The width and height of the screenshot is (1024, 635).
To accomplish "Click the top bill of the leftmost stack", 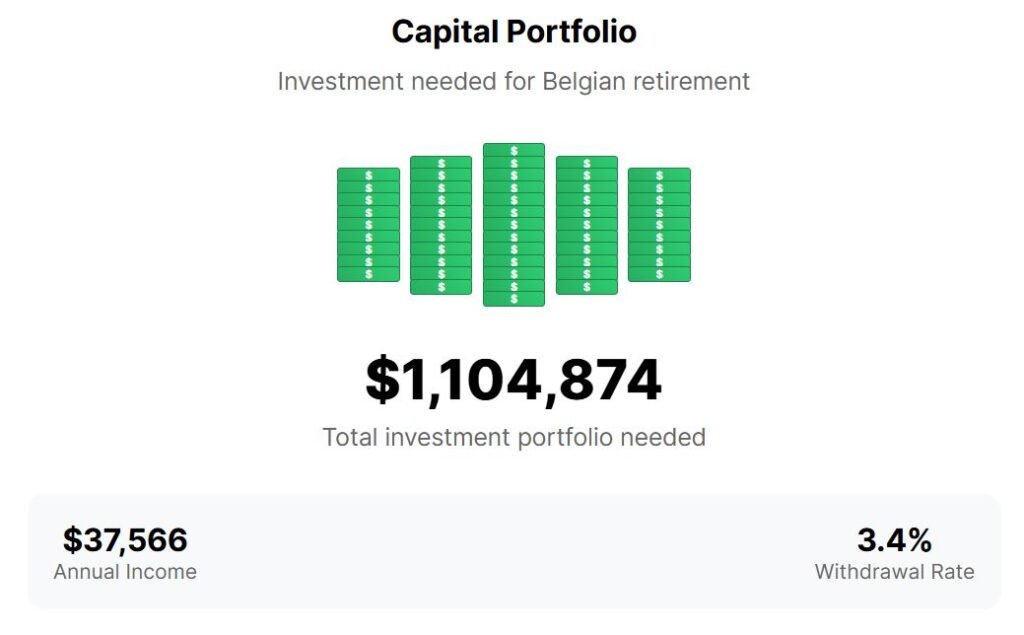I will pos(368,175).
